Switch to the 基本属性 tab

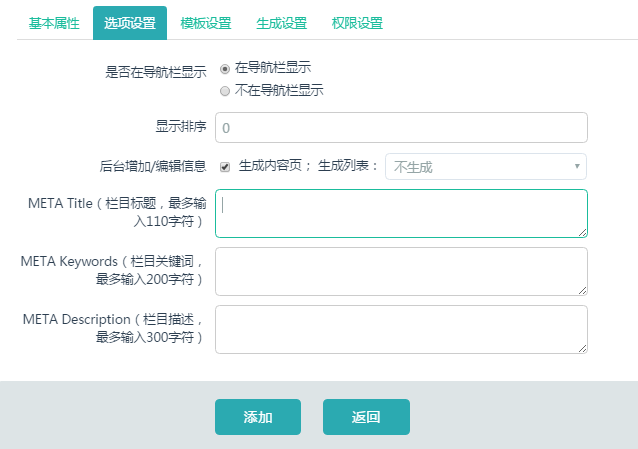tap(54, 23)
